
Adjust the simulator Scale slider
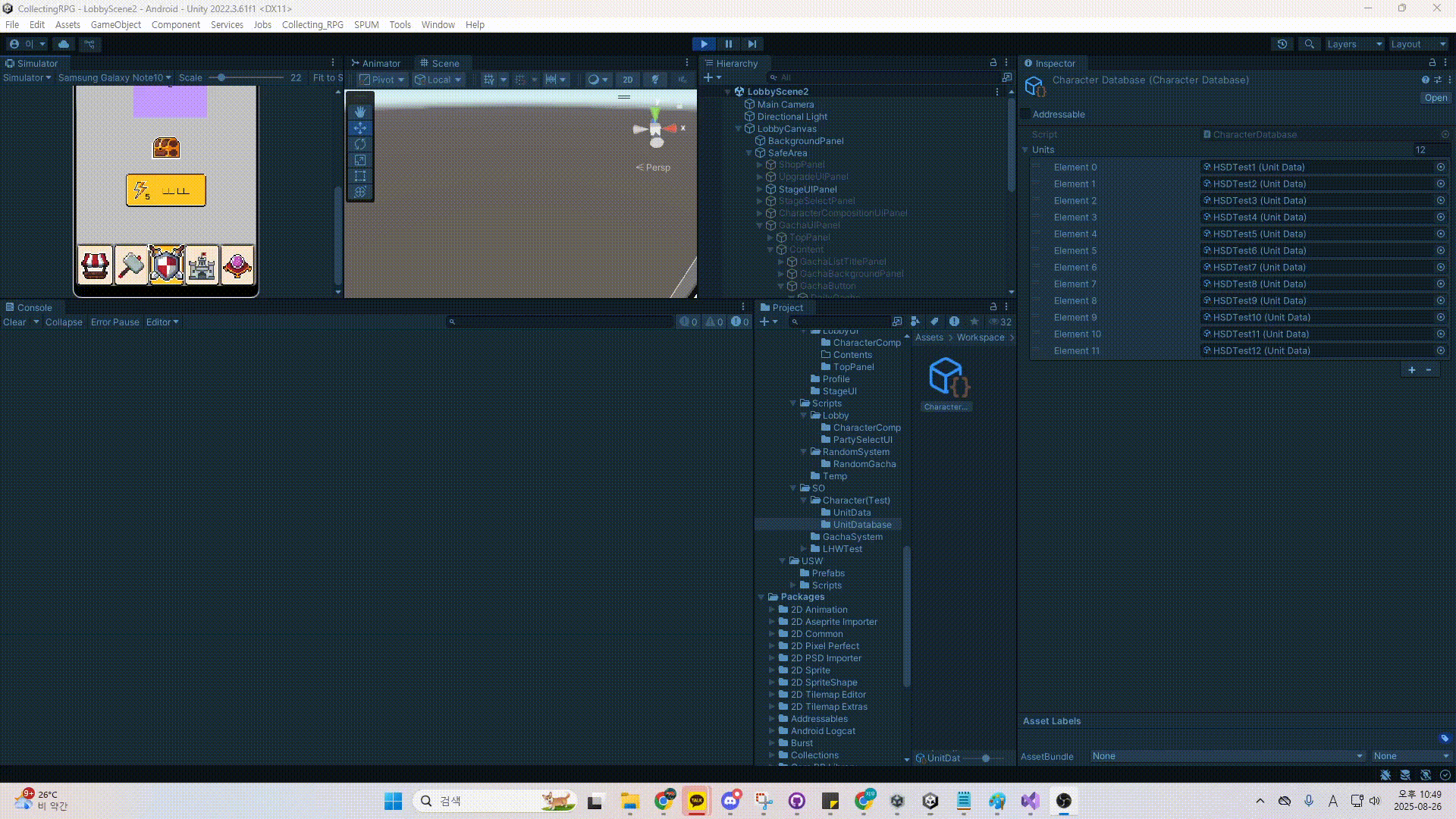click(x=221, y=78)
